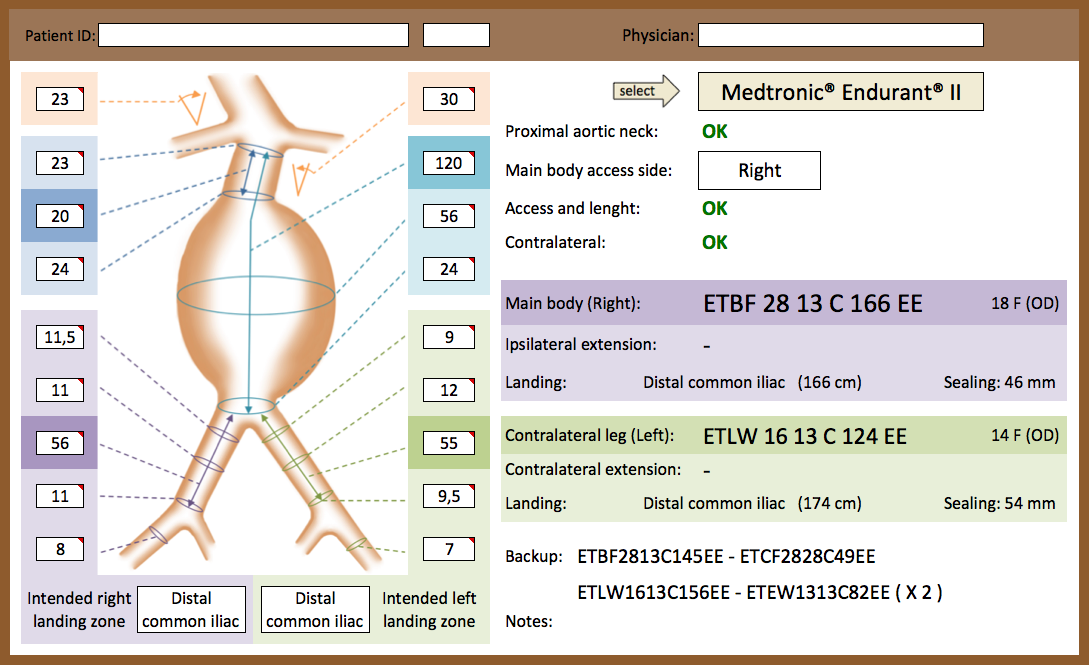Viewport: 1089px width, 665px height.
Task: Select the 11,5 value field
Action: click(60, 337)
